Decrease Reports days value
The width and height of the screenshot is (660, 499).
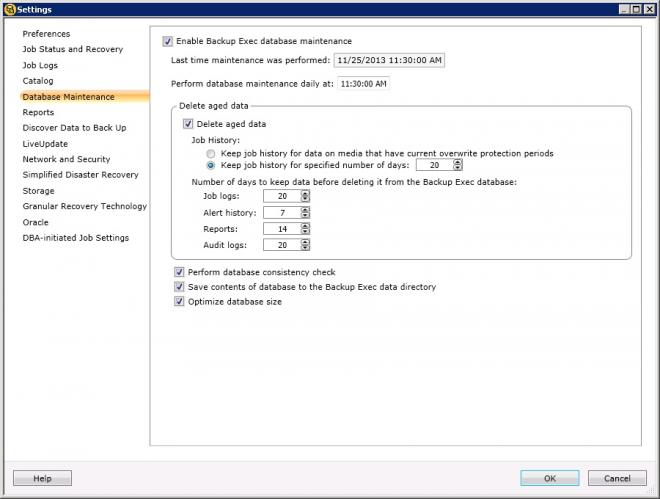(305, 232)
